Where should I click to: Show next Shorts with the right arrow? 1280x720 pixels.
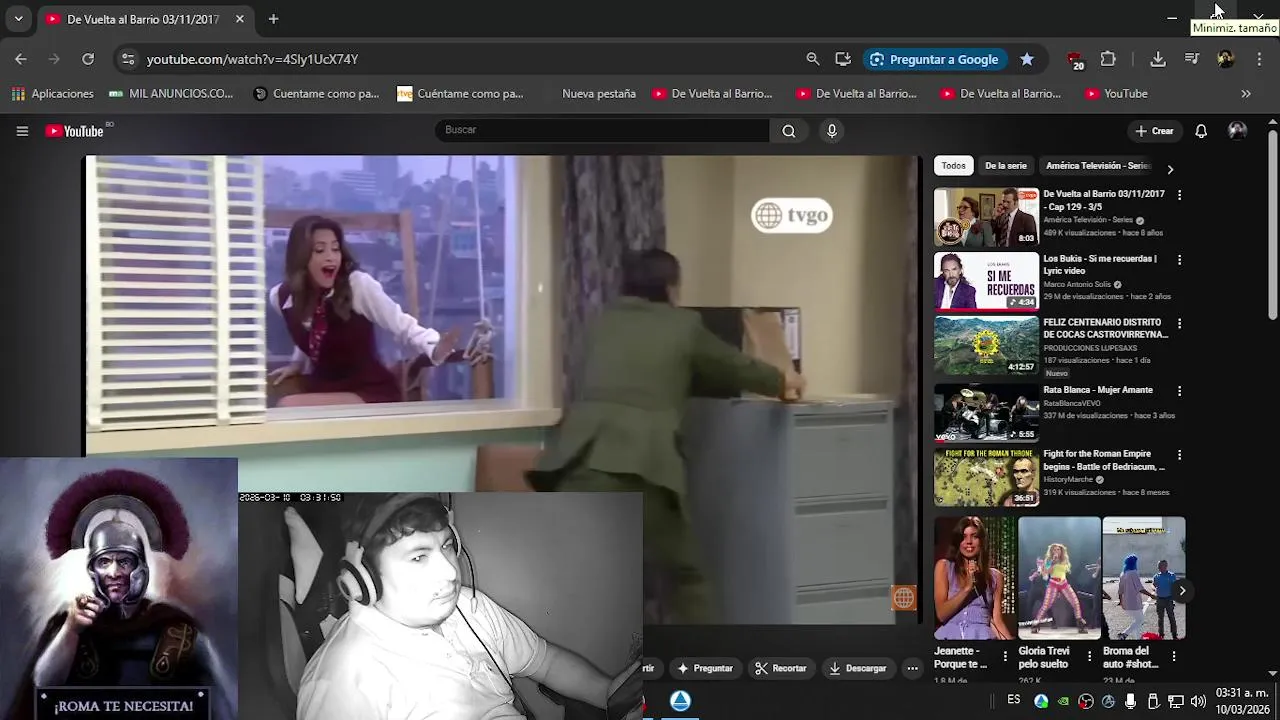tap(1182, 591)
